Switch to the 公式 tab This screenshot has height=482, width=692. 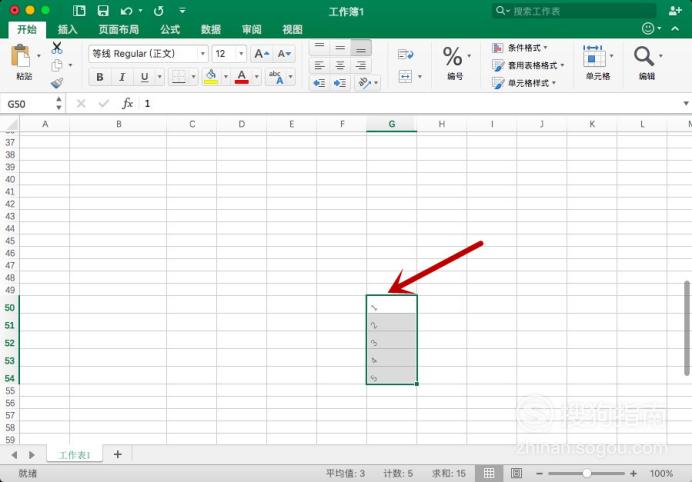point(170,30)
